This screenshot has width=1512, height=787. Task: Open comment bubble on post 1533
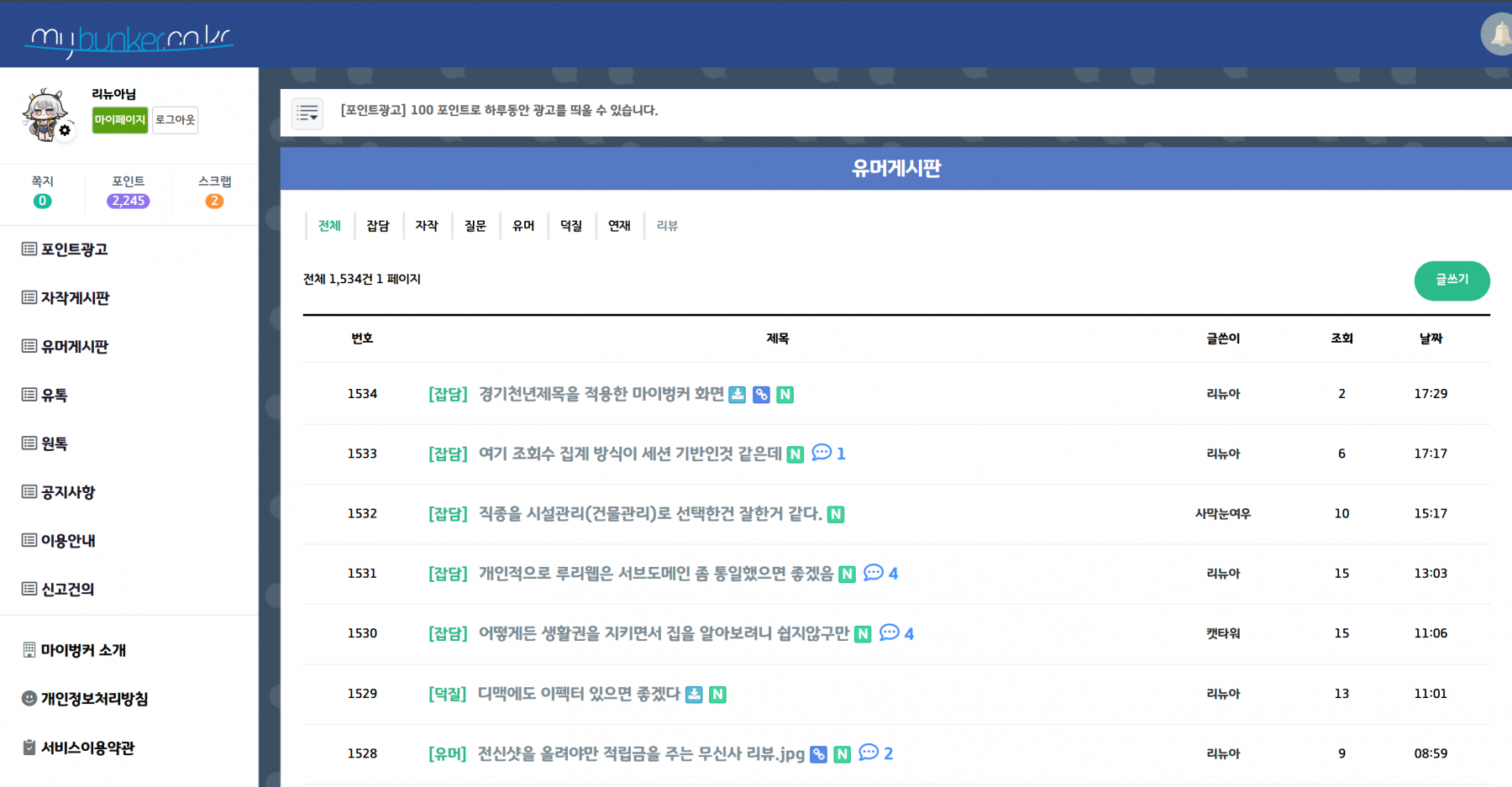tap(822, 453)
